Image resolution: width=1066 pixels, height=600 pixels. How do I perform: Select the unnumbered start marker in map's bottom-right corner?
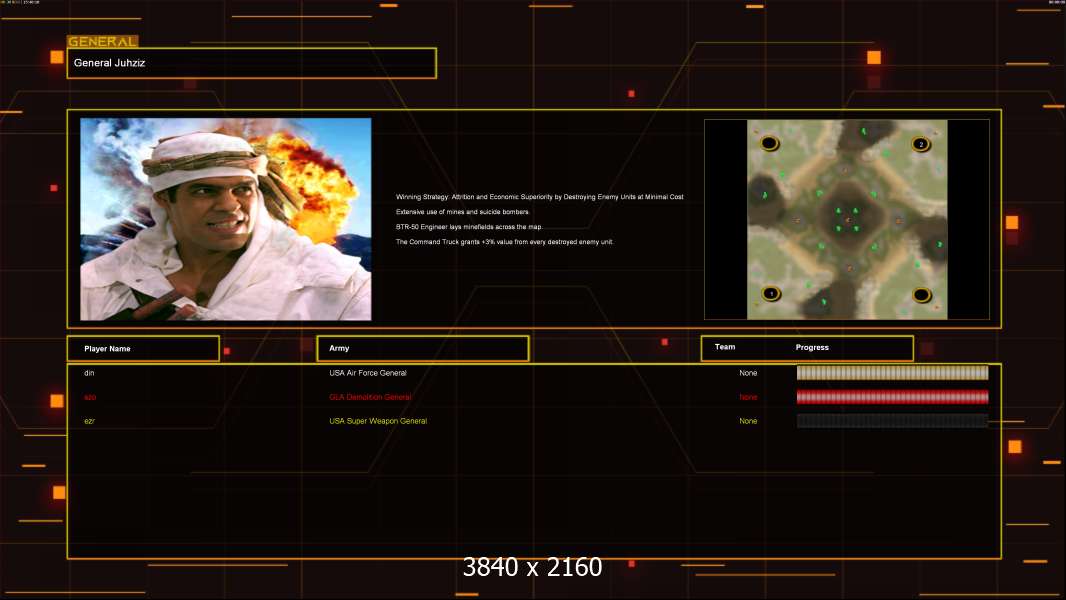921,295
